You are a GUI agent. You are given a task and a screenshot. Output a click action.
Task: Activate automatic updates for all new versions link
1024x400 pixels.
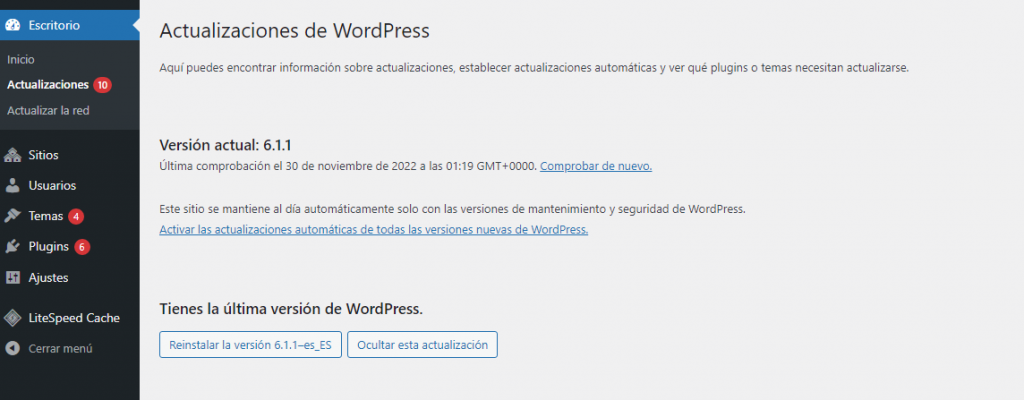pos(374,230)
